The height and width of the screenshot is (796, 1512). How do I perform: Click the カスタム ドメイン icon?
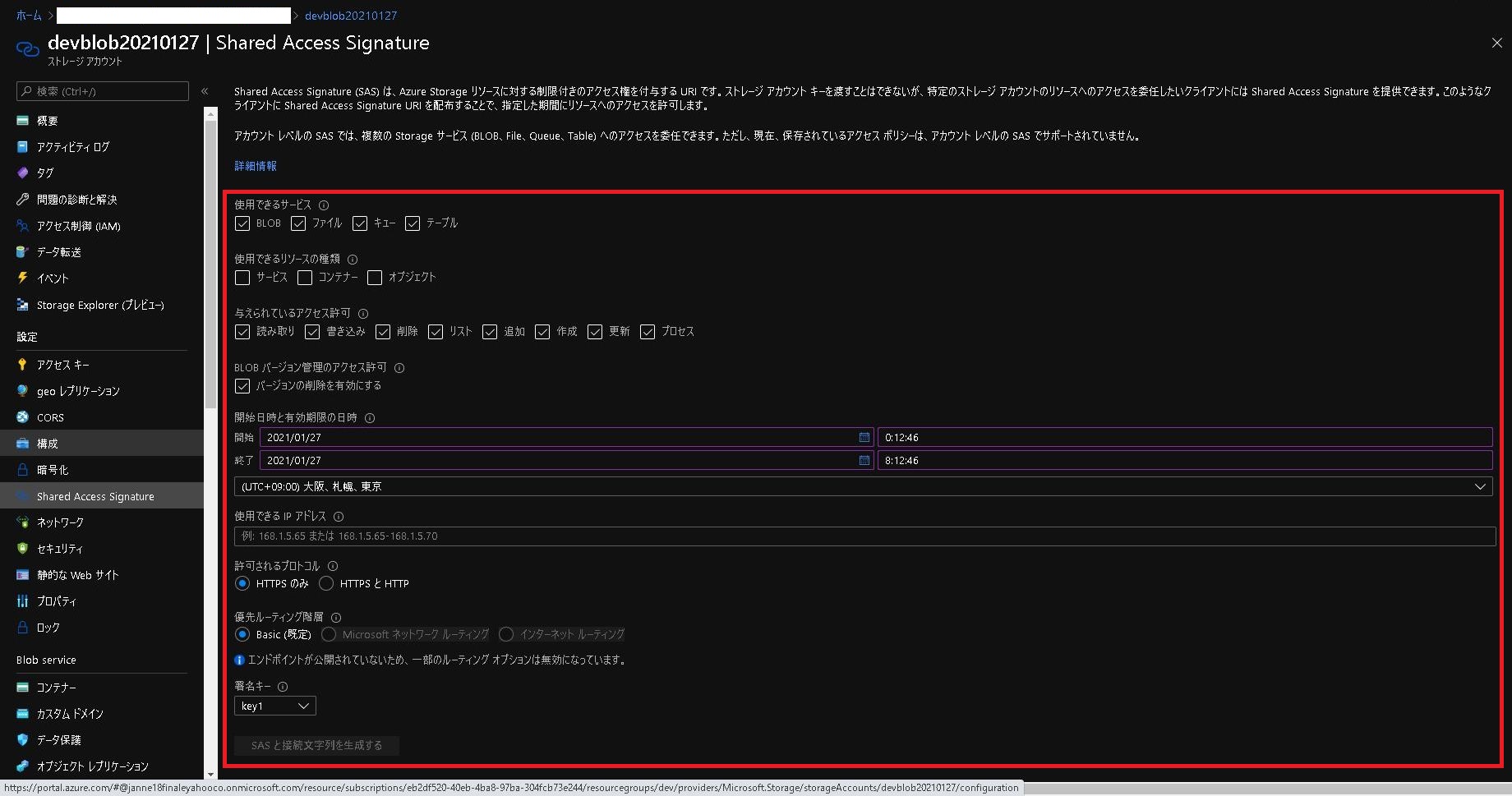23,714
